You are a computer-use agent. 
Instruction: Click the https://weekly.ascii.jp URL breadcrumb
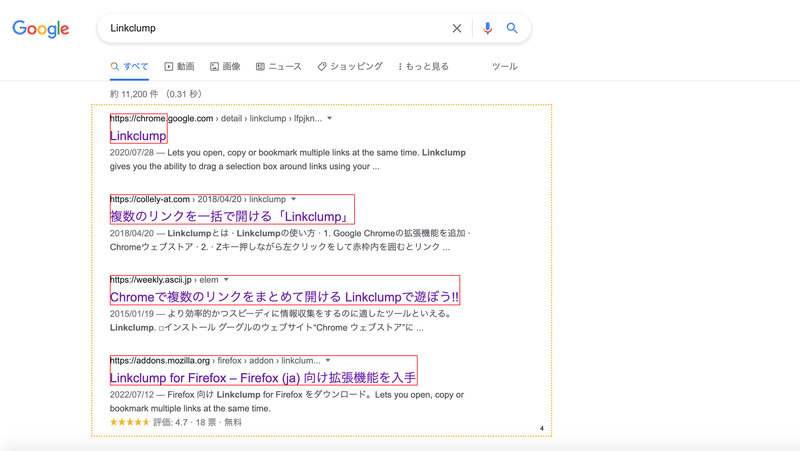(164, 280)
